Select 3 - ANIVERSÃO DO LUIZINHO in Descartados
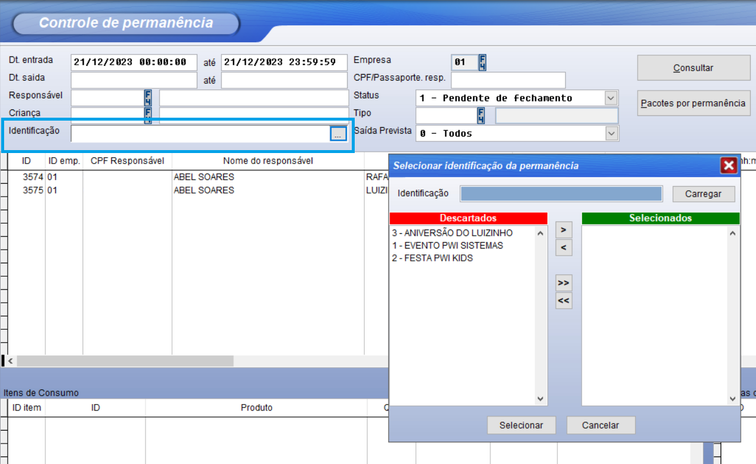 tap(452, 232)
